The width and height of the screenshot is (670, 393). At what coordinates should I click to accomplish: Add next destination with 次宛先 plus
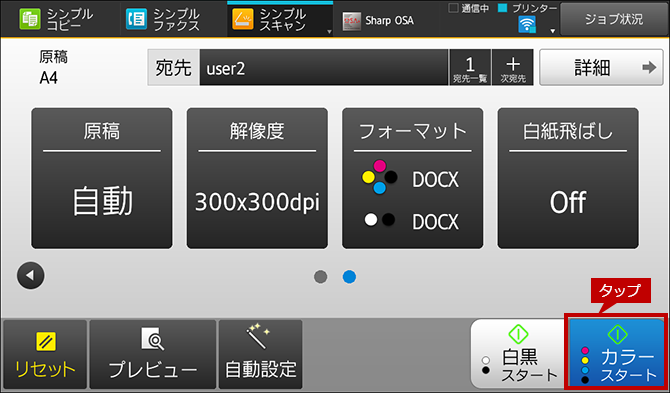pyautogui.click(x=513, y=67)
